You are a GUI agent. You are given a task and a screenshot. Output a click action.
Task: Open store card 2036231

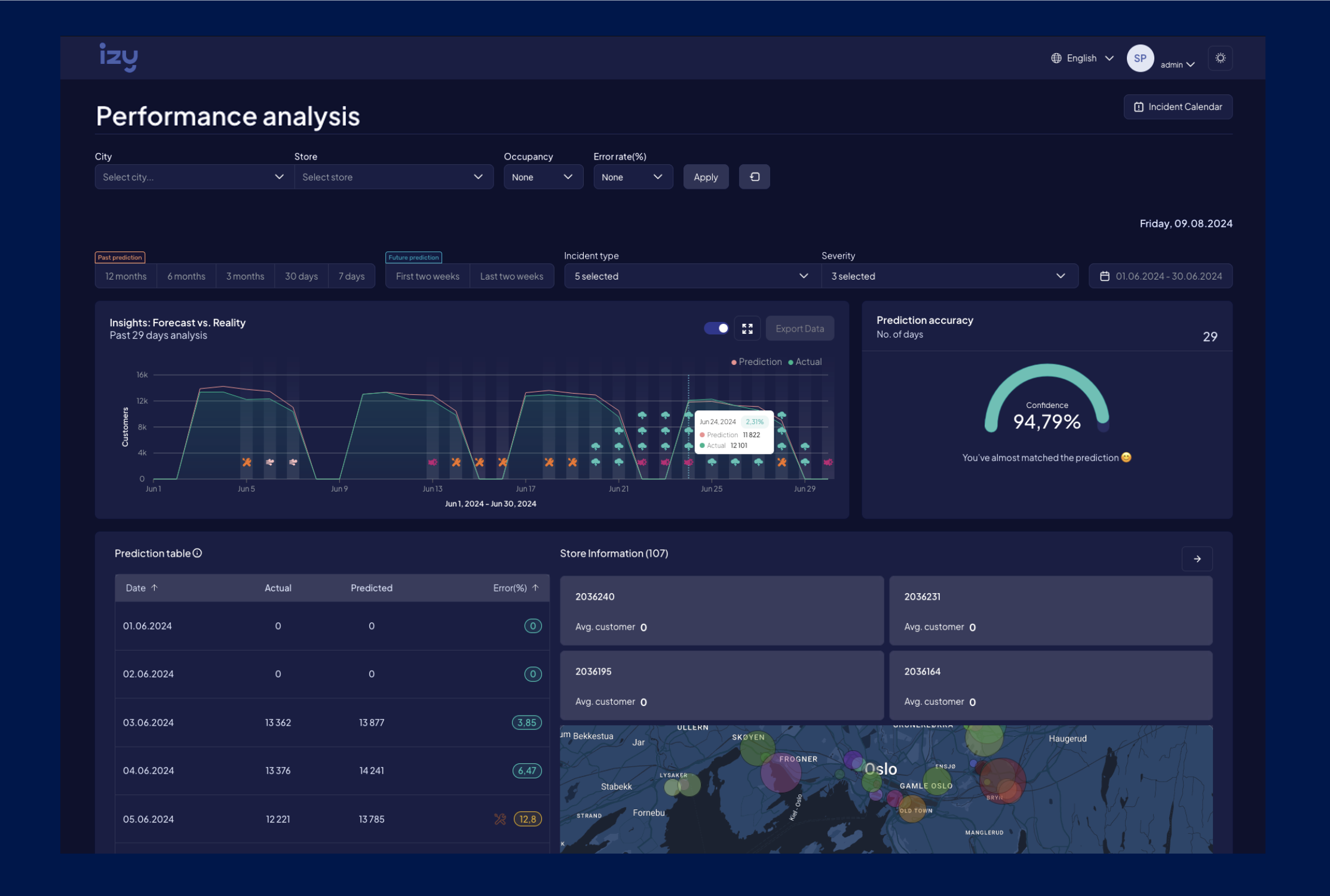pyautogui.click(x=1050, y=610)
